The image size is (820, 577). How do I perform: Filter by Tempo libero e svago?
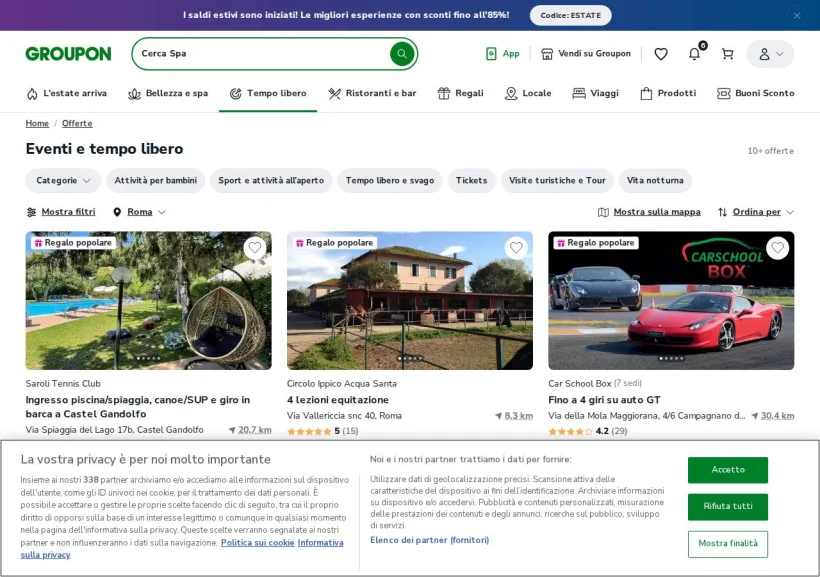[390, 180]
